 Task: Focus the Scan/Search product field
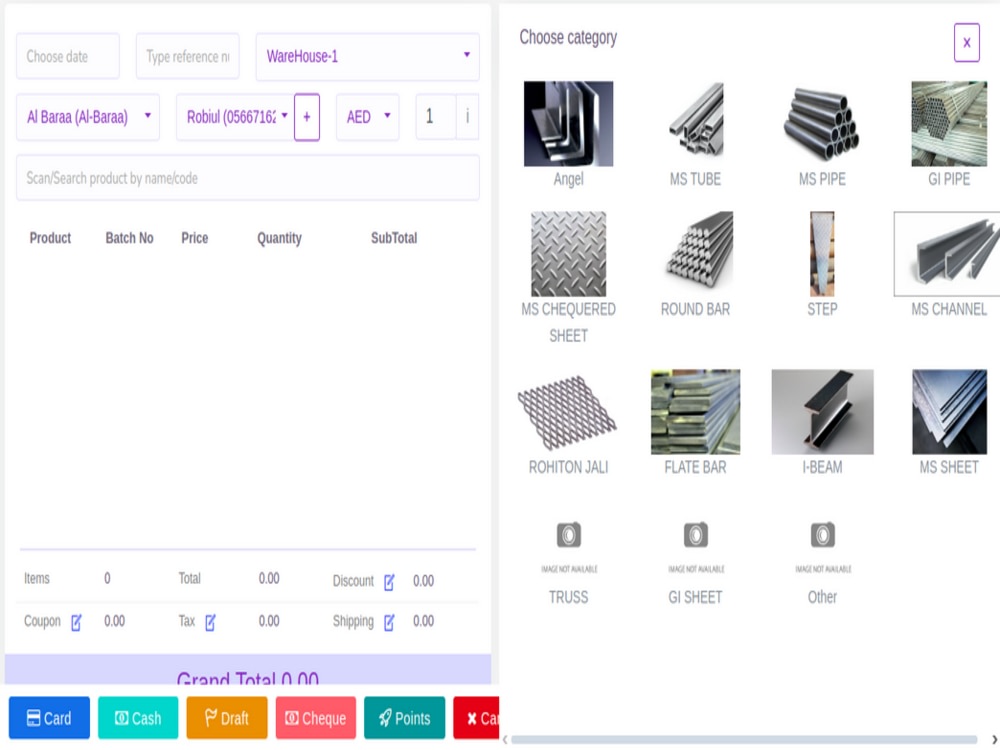[x=247, y=178]
